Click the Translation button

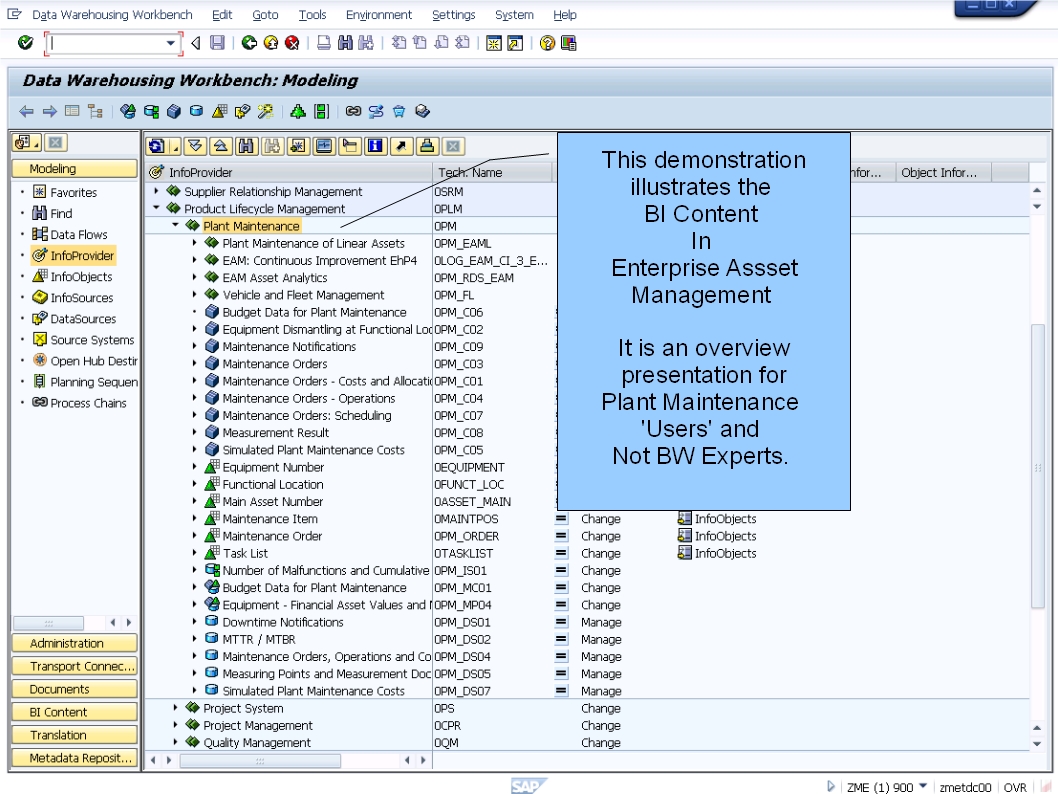click(74, 735)
